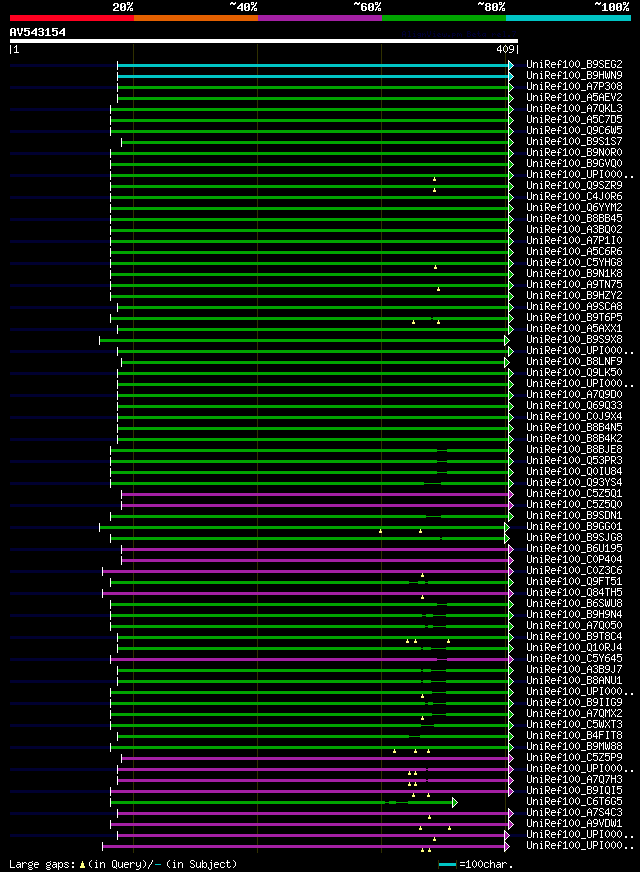
Task: Open UniRef100_Q9SZR9 hit
Action: (574, 185)
